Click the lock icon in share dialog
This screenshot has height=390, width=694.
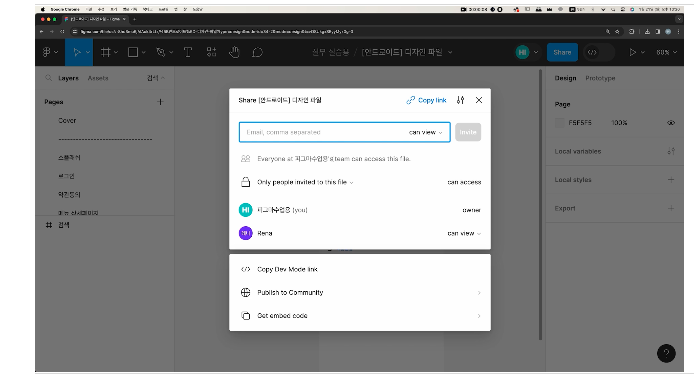tap(245, 182)
